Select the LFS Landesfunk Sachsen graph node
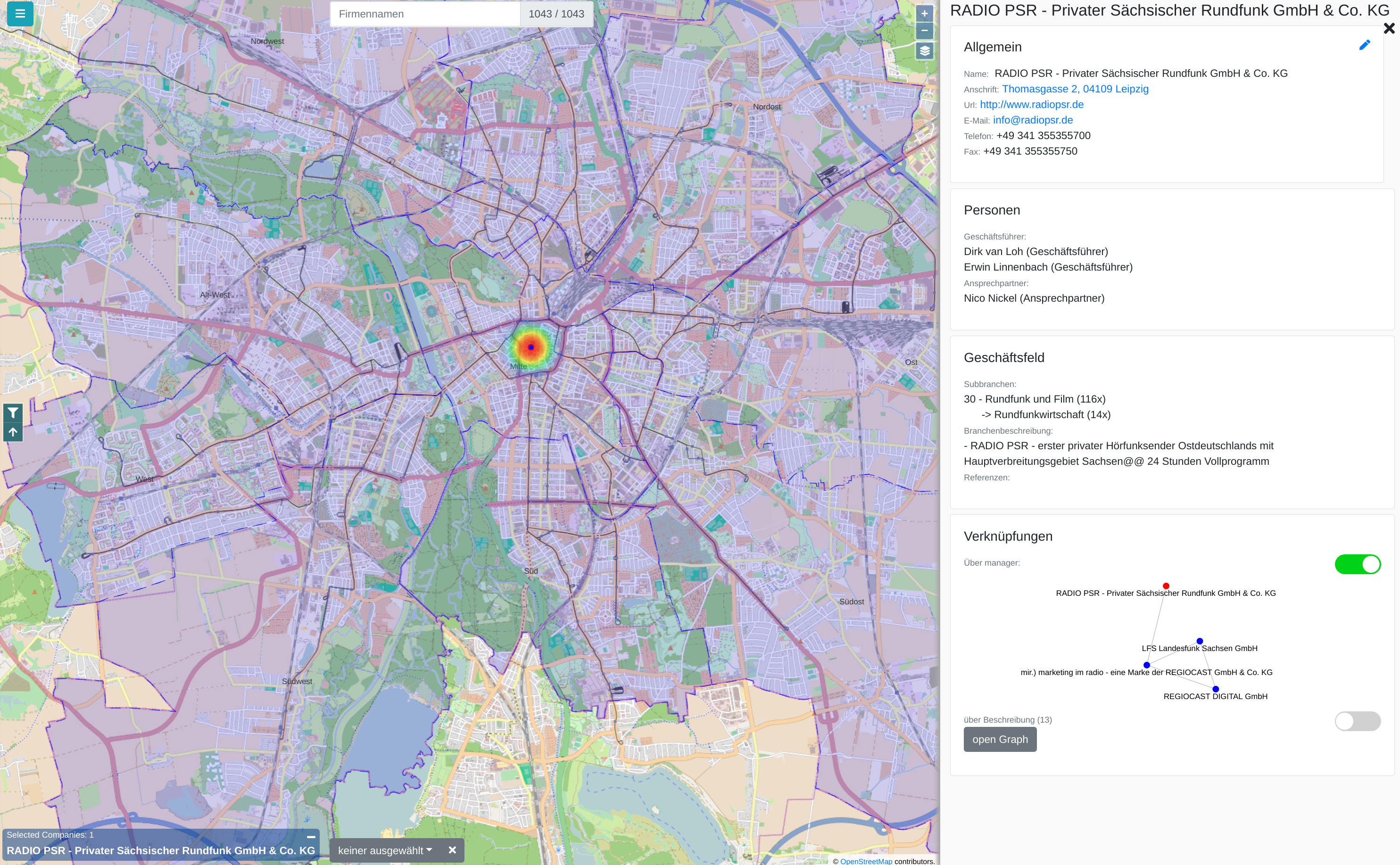Screen dimensions: 1400x865 click(1200, 641)
